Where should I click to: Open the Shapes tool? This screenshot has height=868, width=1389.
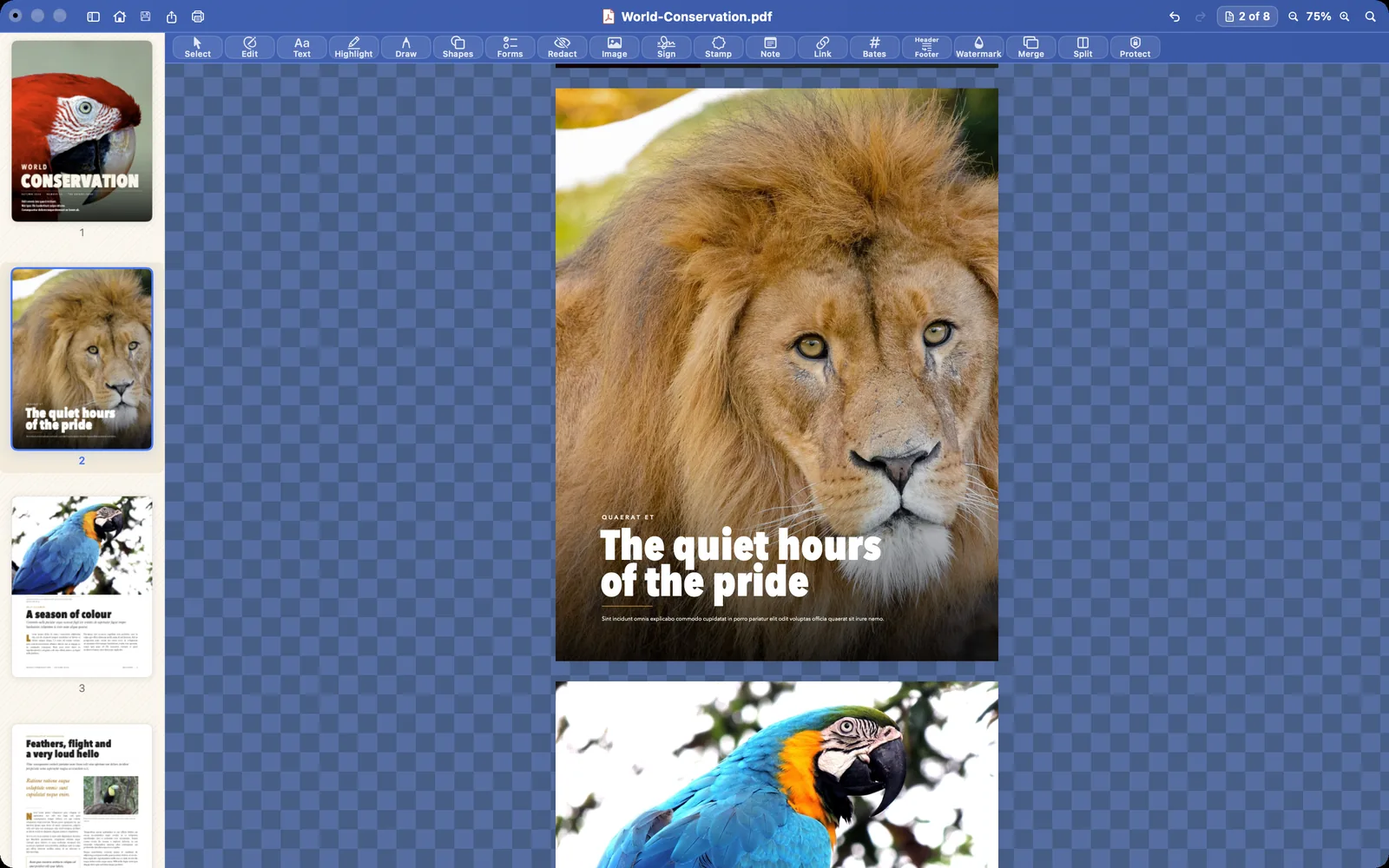pyautogui.click(x=458, y=47)
